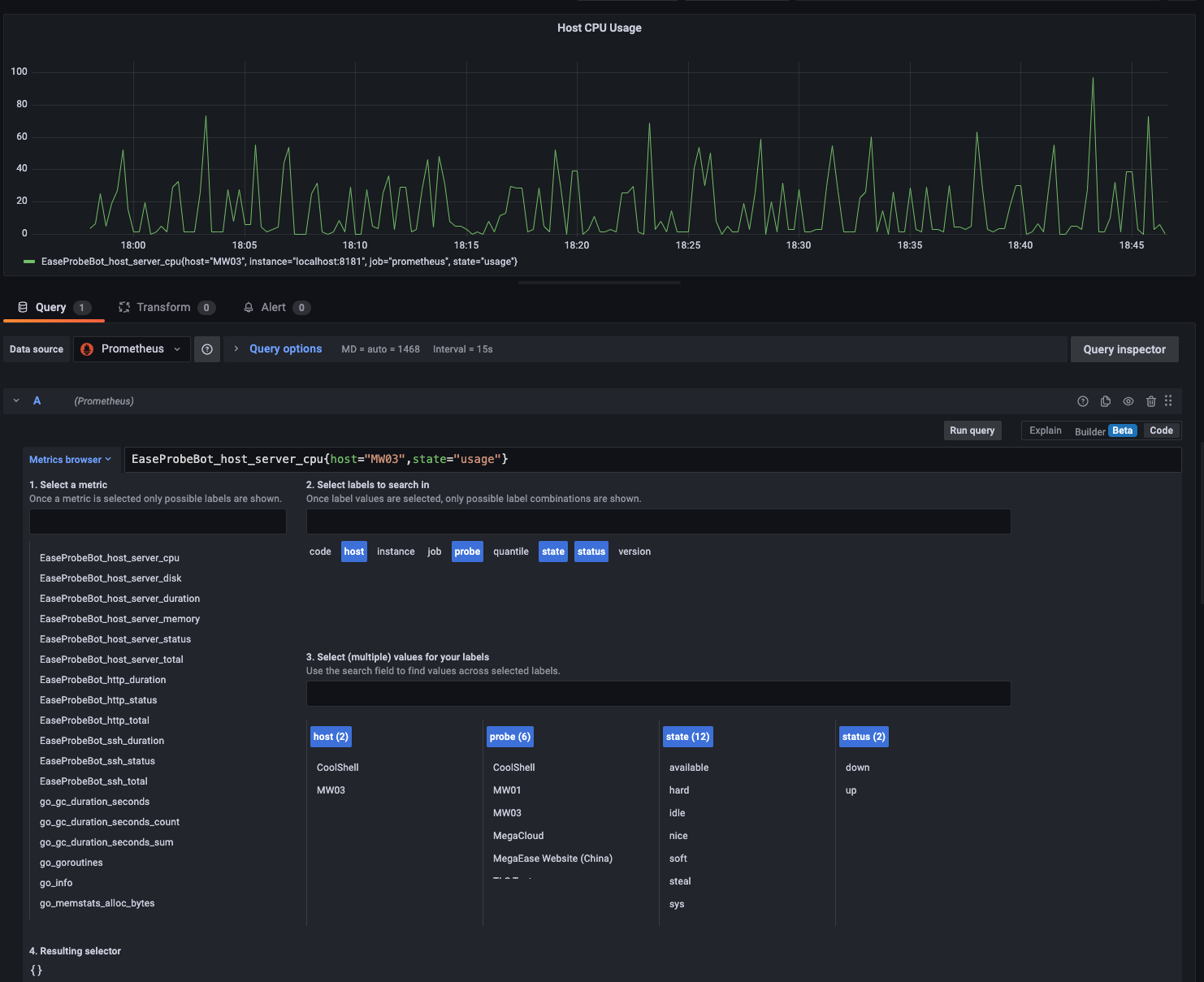Select the Explain mode option
This screenshot has height=982, width=1204.
[1046, 430]
